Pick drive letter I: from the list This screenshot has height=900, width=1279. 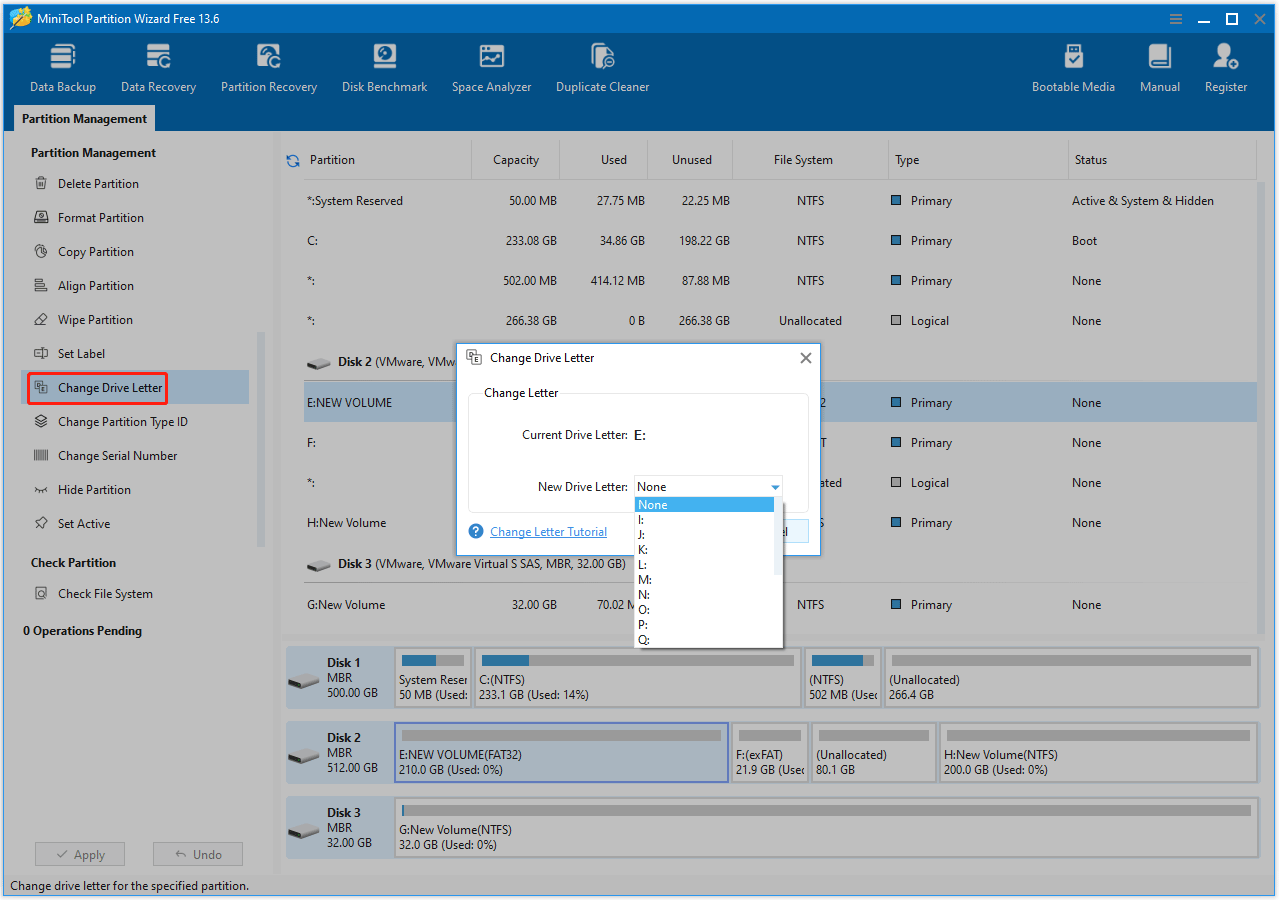[x=704, y=520]
